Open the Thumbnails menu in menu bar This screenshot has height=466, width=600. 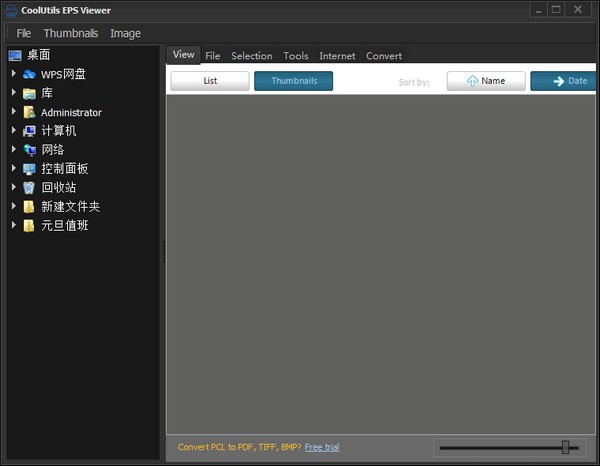(71, 33)
